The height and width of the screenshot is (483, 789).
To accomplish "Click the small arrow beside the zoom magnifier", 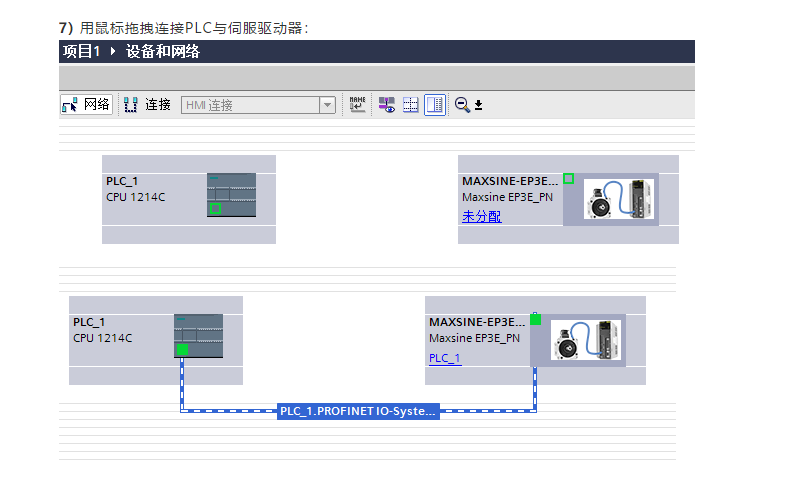I will point(478,105).
